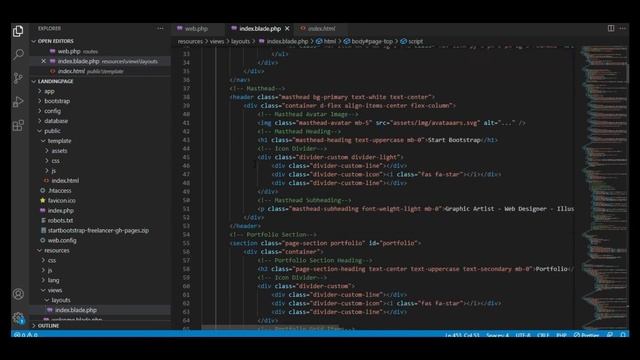Select index.blade.php in layouts folder
Screen dimensions: 640x360
(100, 310)
